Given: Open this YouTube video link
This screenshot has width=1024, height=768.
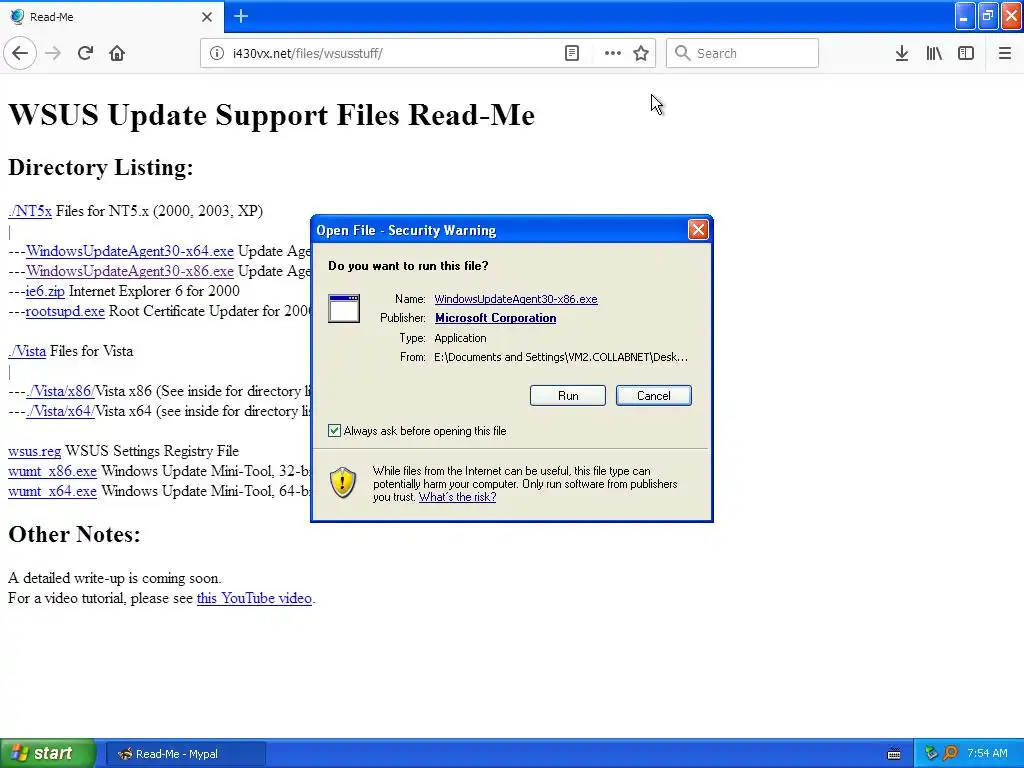Looking at the screenshot, I should (x=254, y=598).
